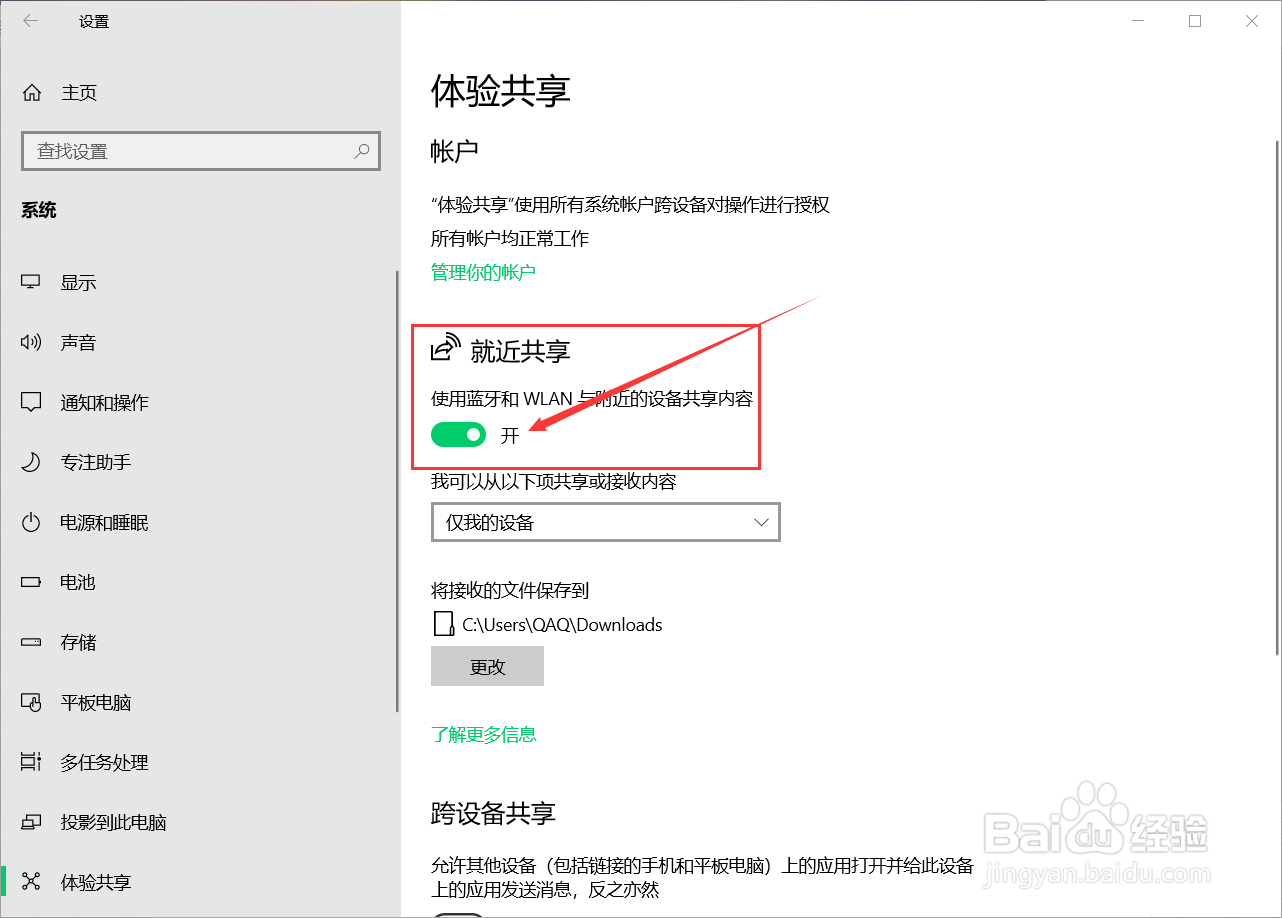
Task: Click the 就近共享 share icon in heading
Action: 446,347
